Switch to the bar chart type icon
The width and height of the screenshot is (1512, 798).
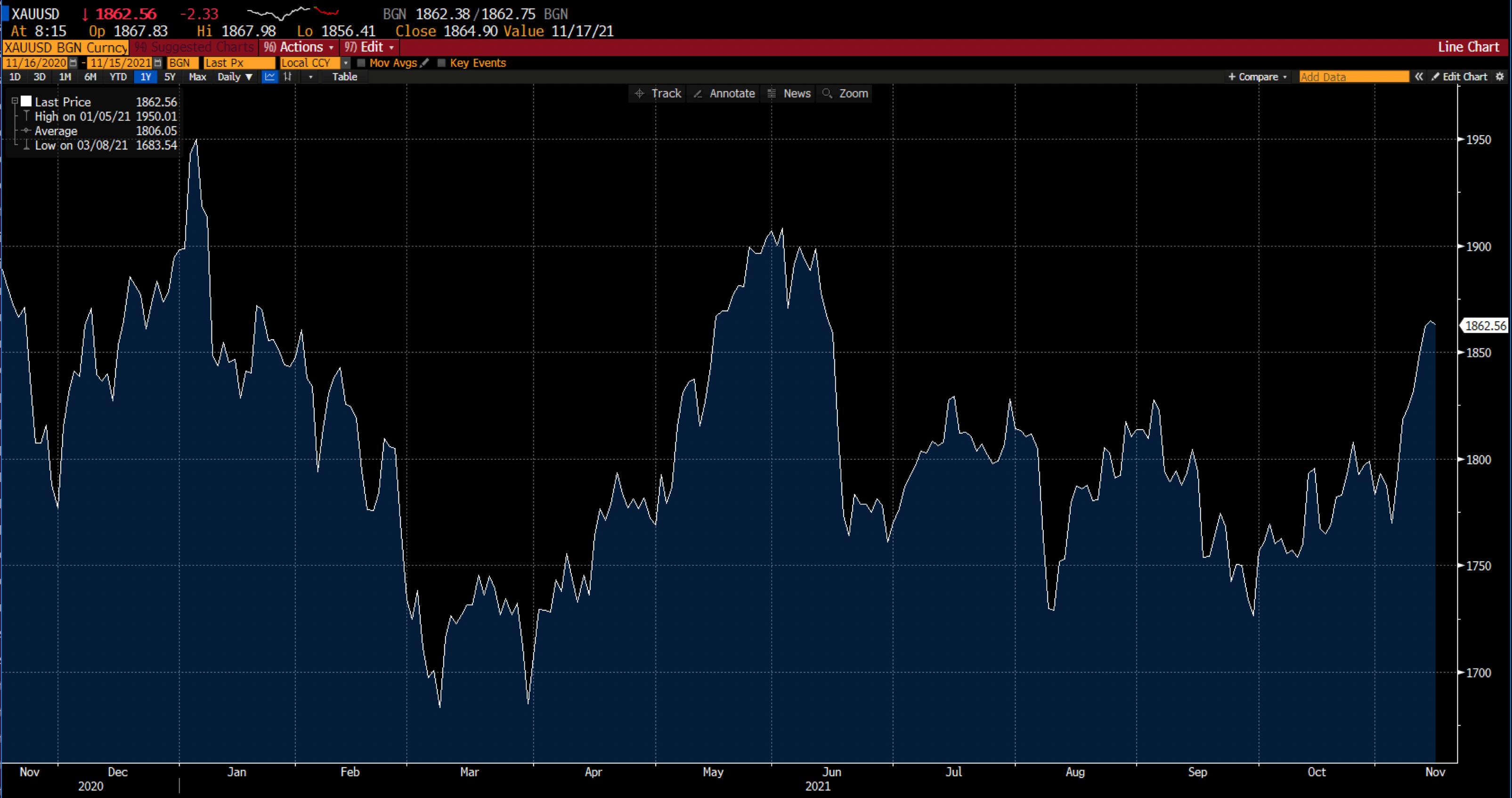coord(288,77)
